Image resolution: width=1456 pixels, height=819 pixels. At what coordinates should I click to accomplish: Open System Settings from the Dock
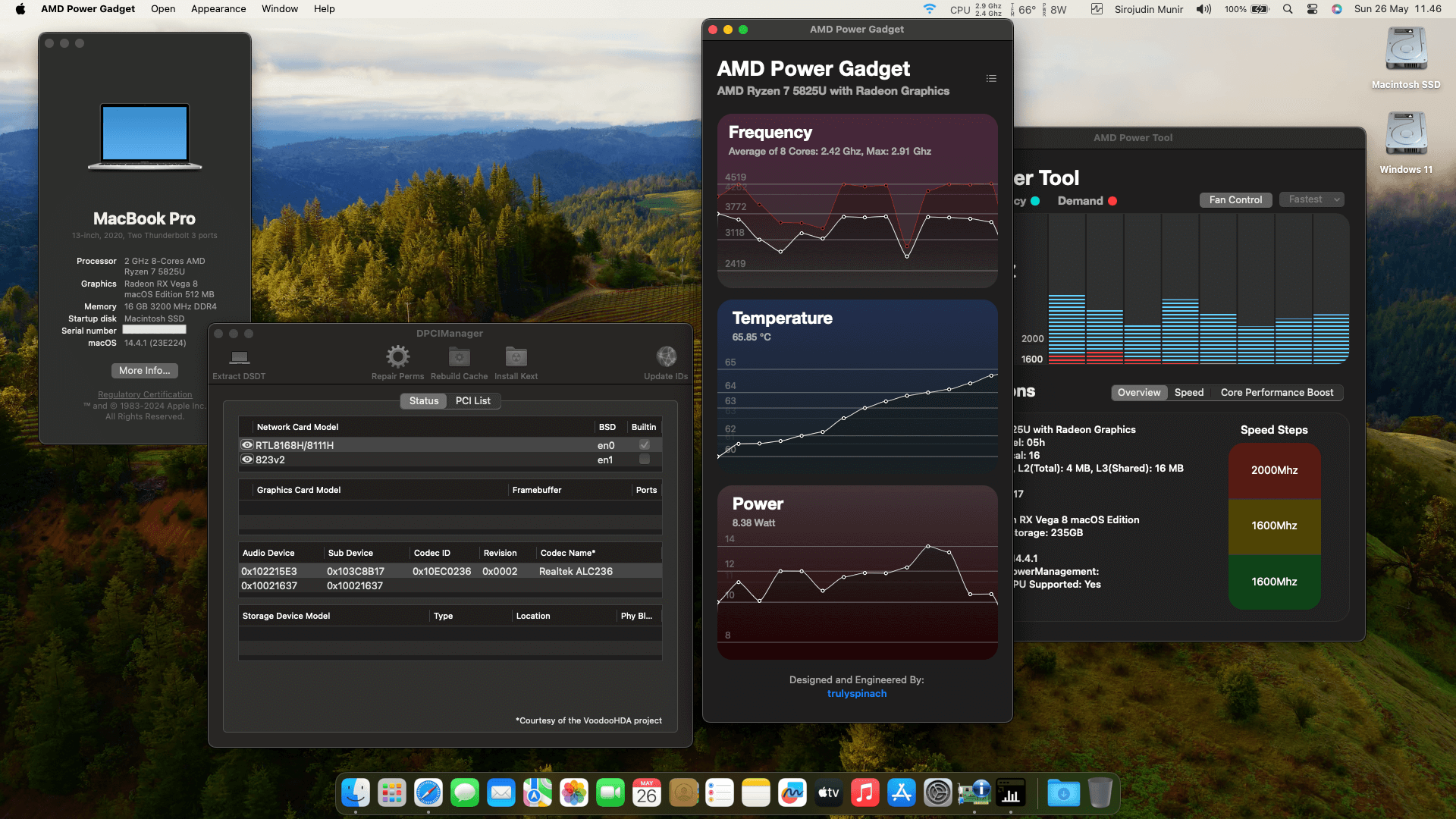[938, 792]
